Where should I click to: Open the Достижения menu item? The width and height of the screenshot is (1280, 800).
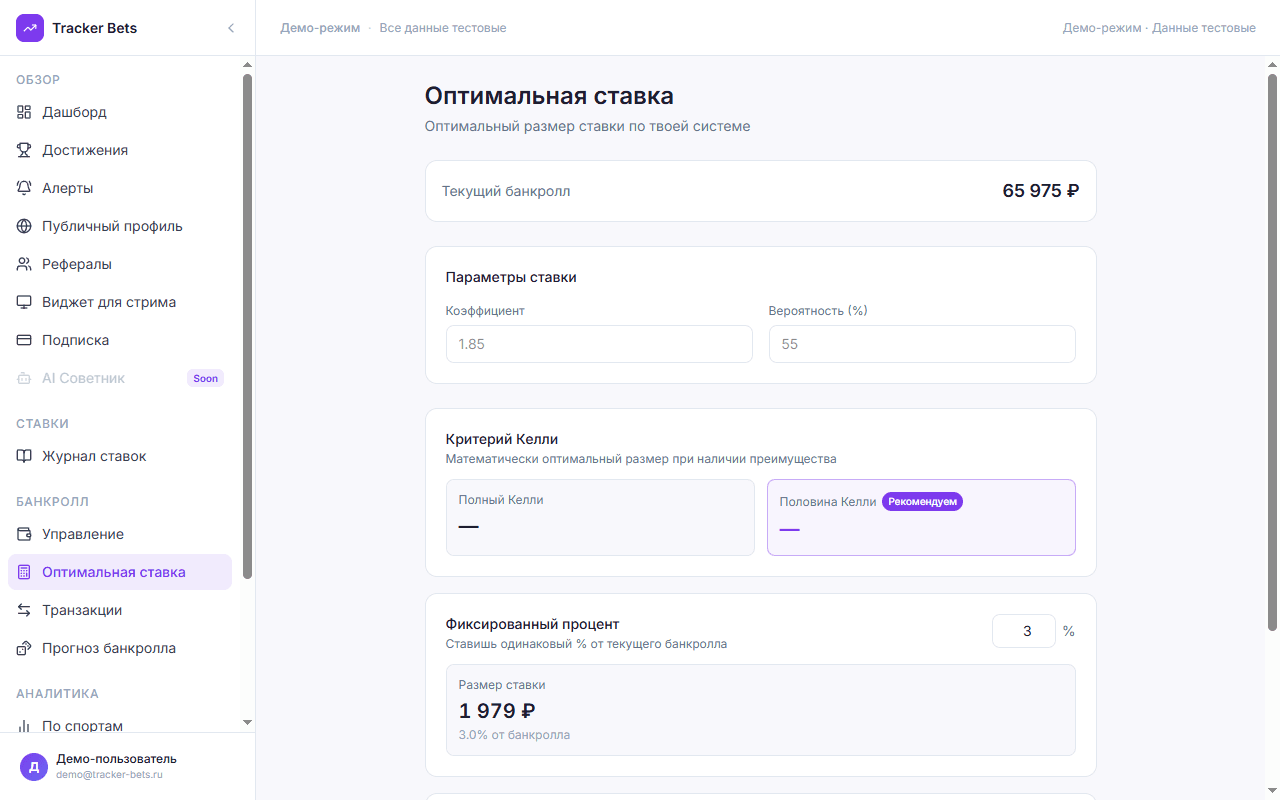click(120, 150)
